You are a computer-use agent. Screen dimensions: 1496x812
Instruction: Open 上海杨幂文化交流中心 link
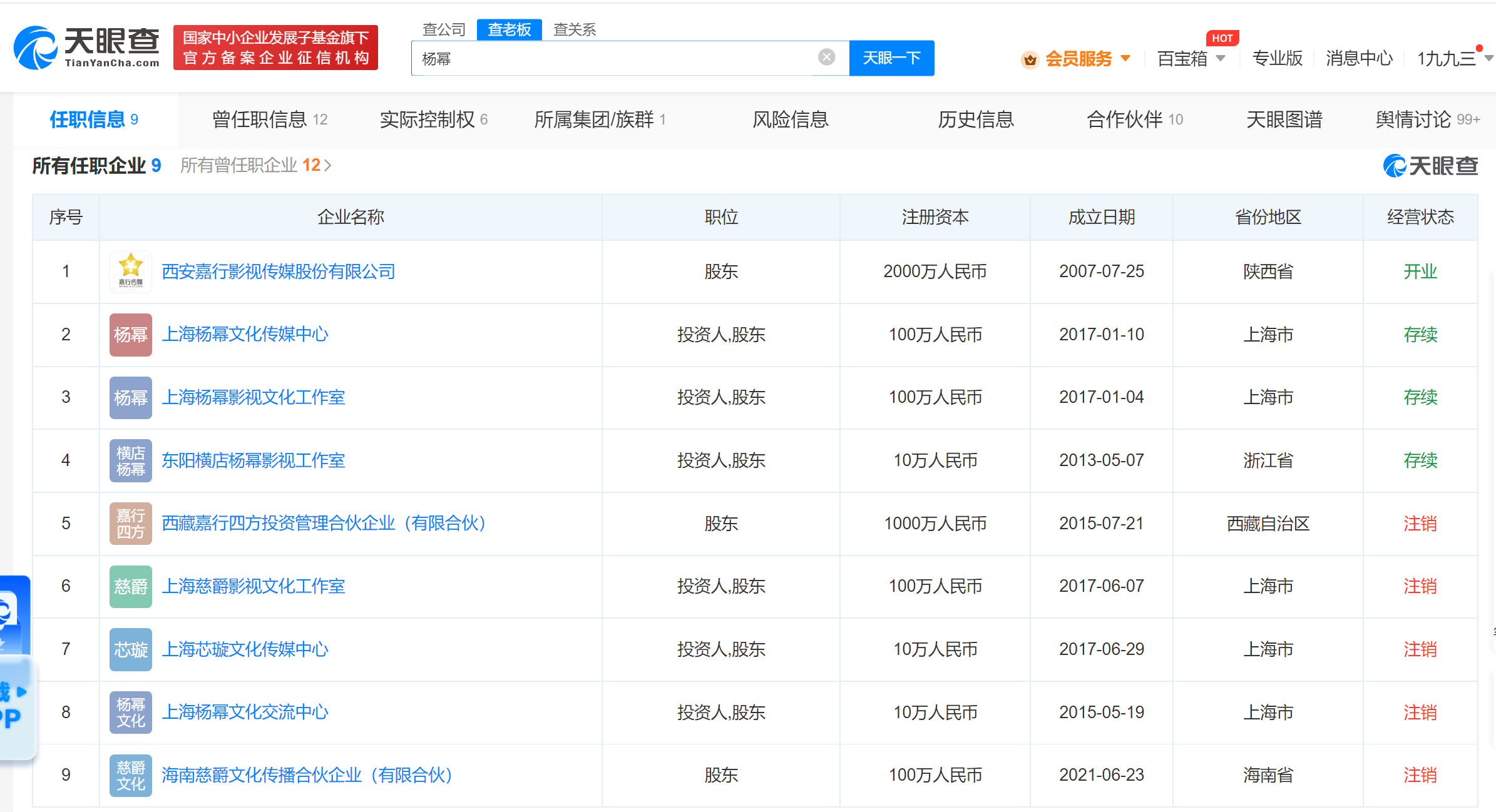click(x=245, y=713)
